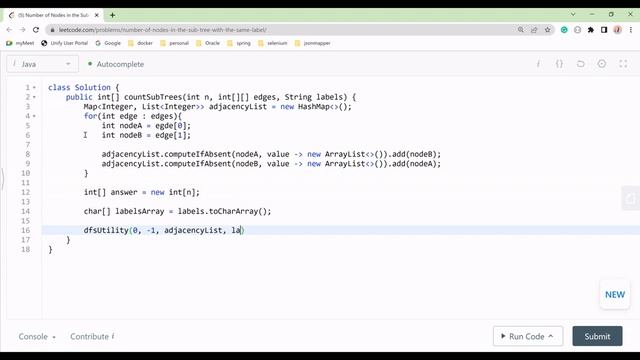Viewport: 640px width, 360px height.
Task: Click the char[] labelsArray code line
Action: pyautogui.click(x=177, y=211)
